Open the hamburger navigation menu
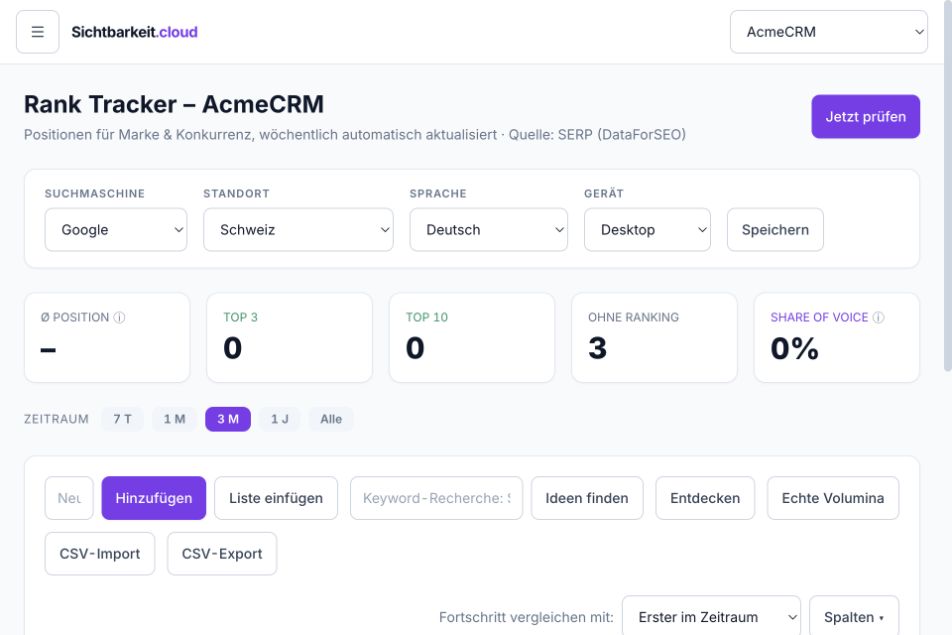Viewport: 952px width, 635px height. pyautogui.click(x=38, y=32)
